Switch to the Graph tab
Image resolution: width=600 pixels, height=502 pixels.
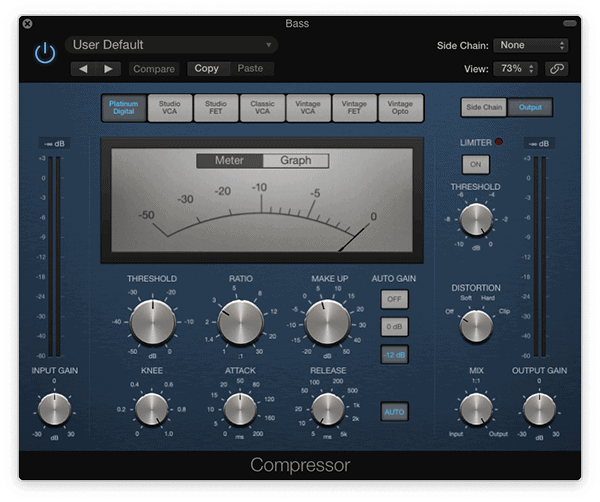pos(295,160)
